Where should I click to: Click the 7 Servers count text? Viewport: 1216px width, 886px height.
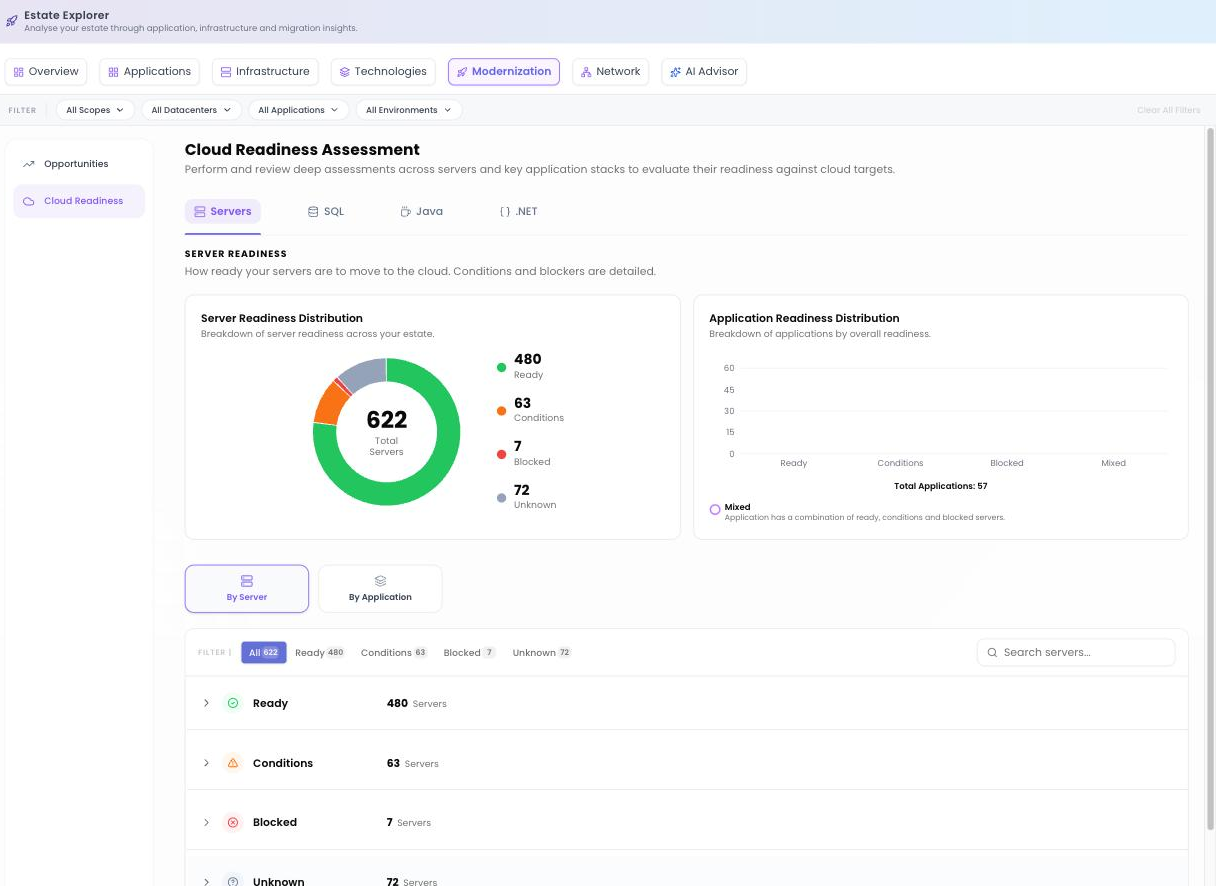[x=409, y=822]
